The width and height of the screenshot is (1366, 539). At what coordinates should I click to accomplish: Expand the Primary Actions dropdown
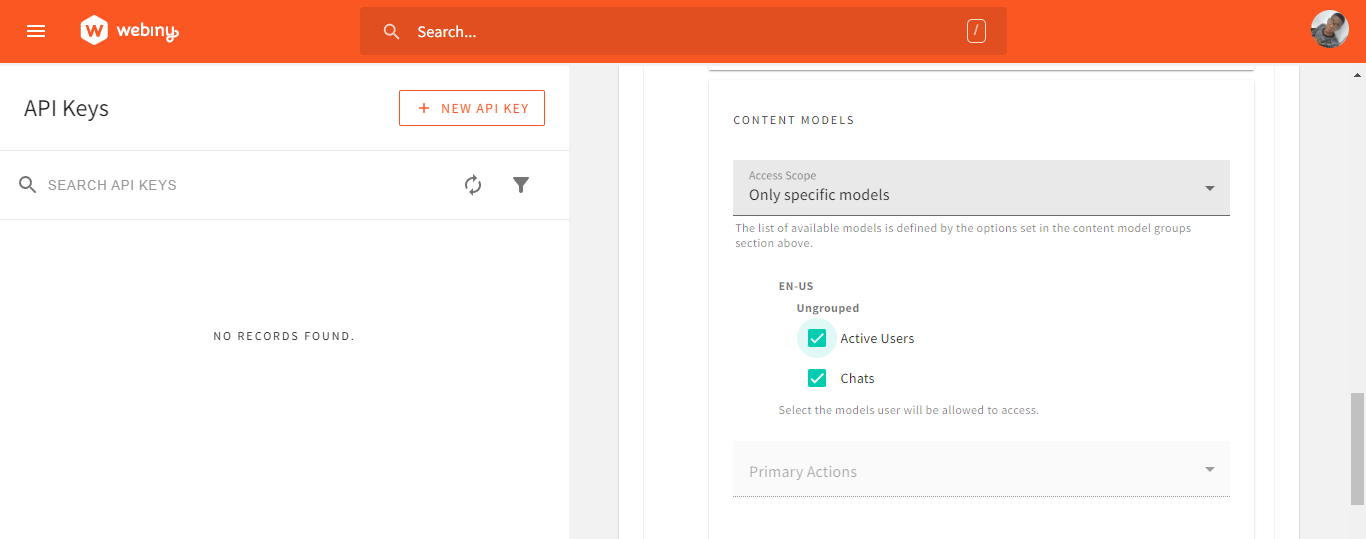tap(981, 469)
